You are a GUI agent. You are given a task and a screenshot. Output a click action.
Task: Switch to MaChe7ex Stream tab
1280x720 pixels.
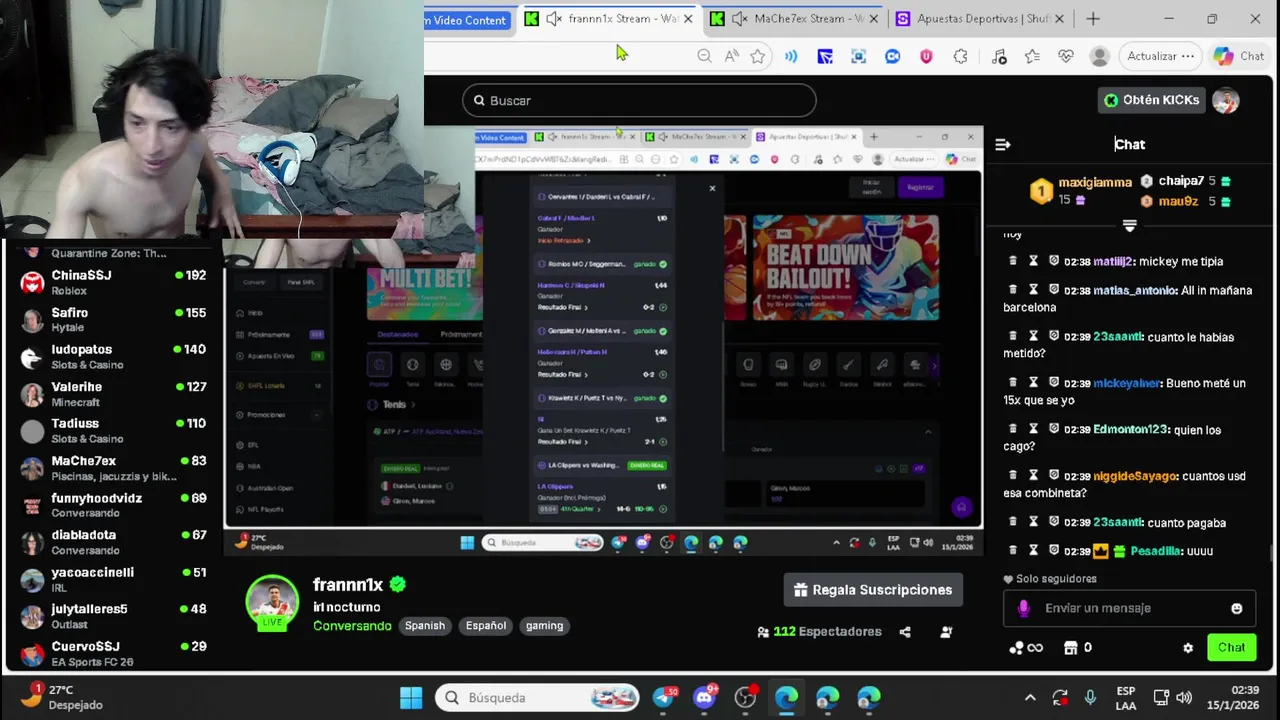pyautogui.click(x=795, y=19)
